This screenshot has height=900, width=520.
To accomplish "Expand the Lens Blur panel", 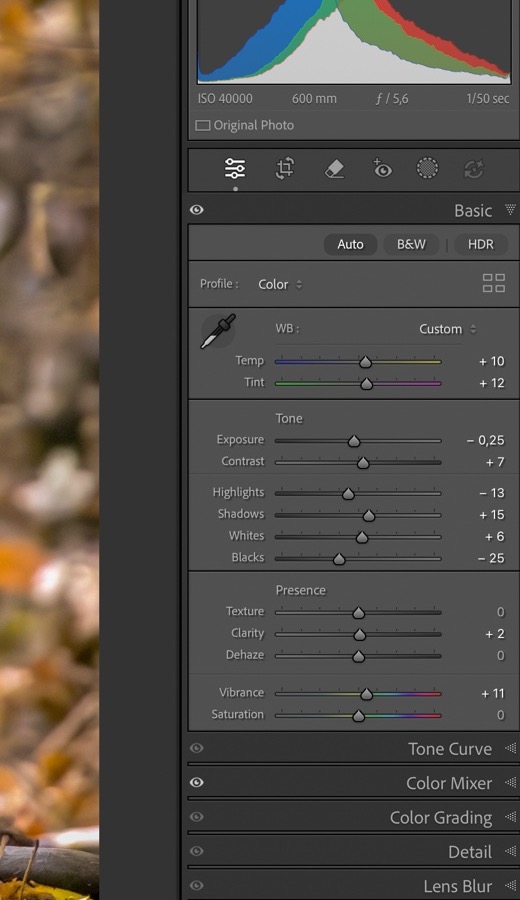I will click(x=510, y=886).
